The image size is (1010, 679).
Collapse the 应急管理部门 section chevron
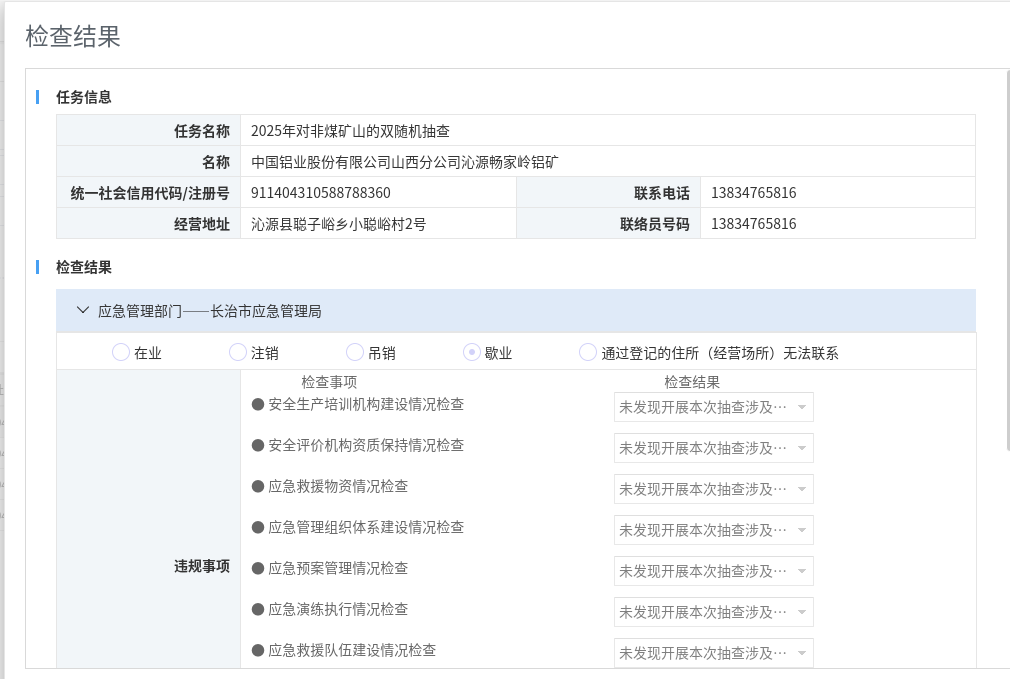tap(83, 311)
